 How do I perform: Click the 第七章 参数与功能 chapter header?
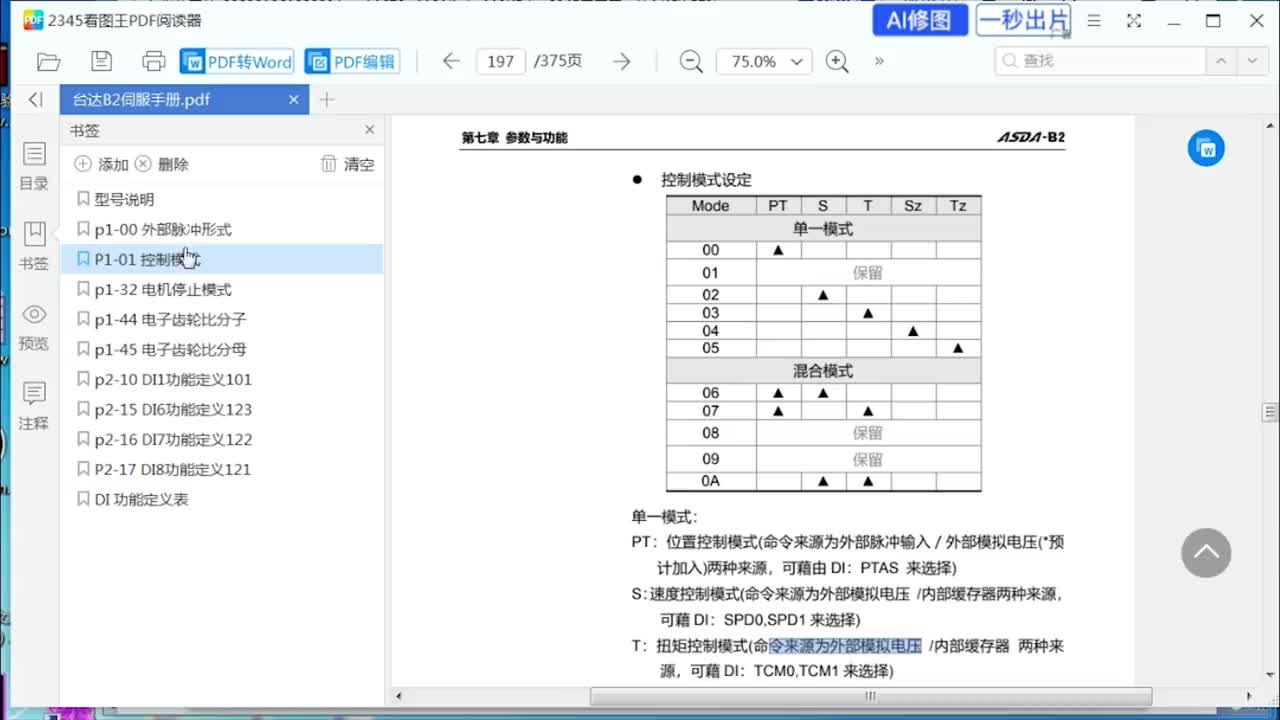pos(514,138)
